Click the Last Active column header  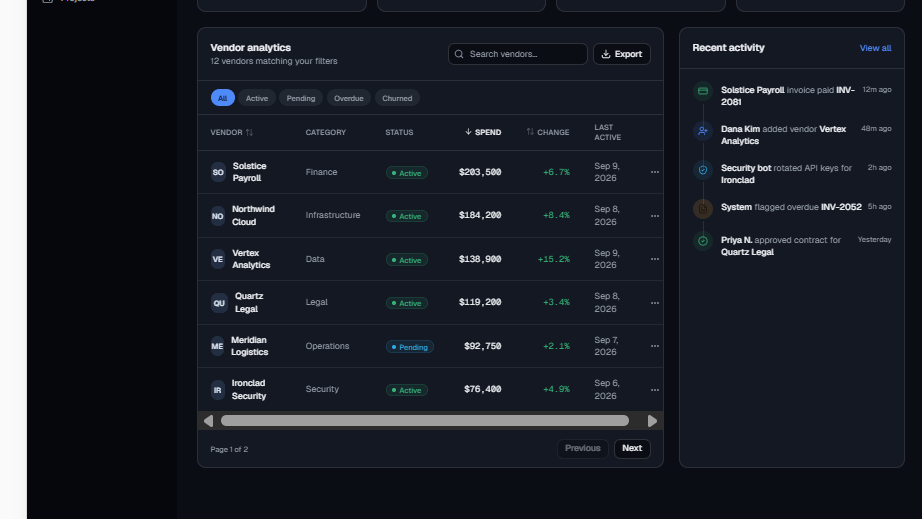point(607,132)
